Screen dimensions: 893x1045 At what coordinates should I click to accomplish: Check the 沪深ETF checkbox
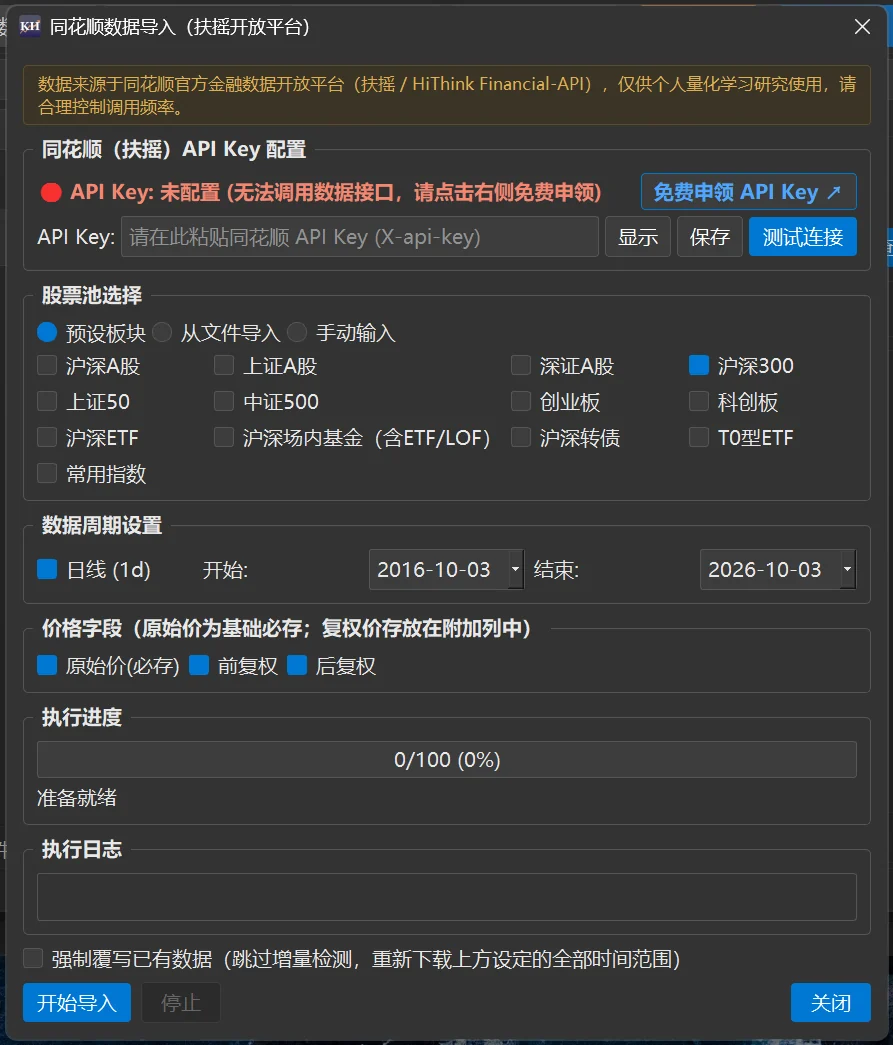[47, 437]
